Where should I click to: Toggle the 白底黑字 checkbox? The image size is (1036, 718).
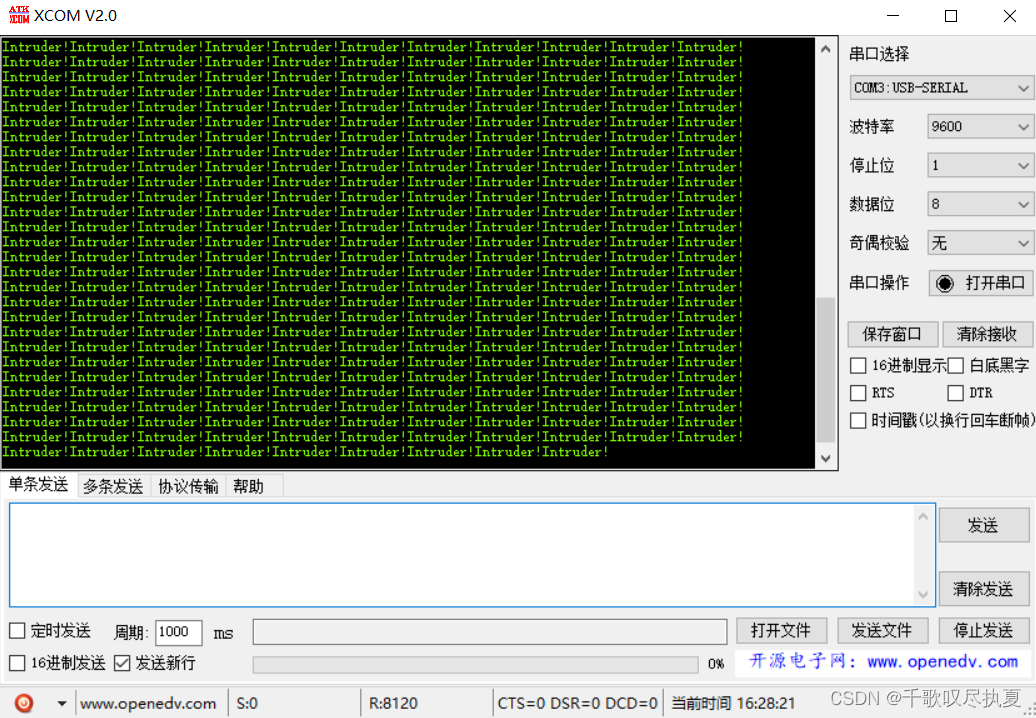point(955,365)
